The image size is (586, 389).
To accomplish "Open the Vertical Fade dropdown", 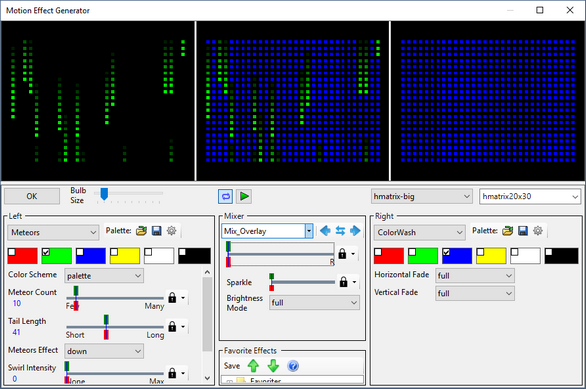I will [x=475, y=293].
